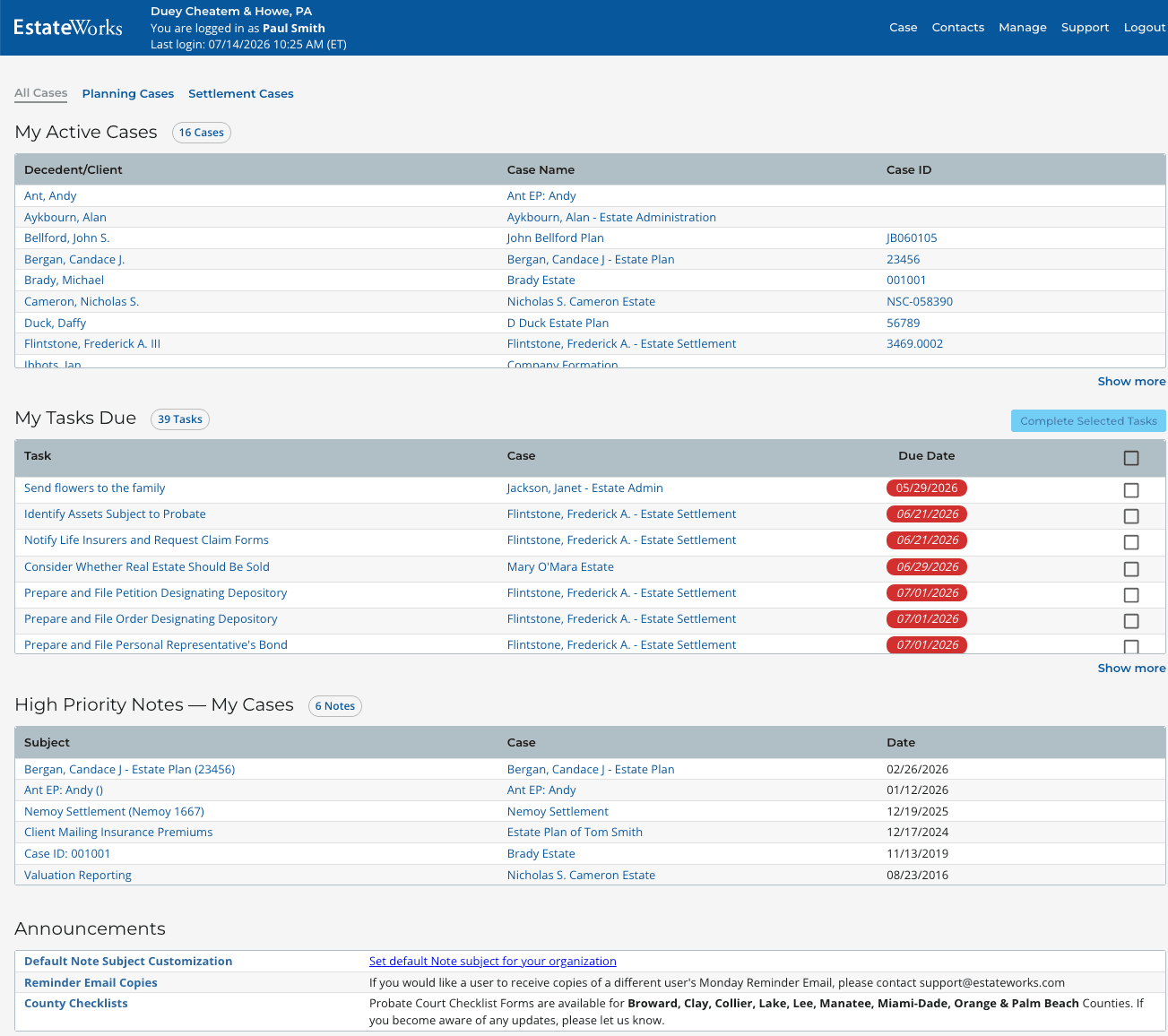Open client Cameron, Nicholas S.
Image resolution: width=1168 pixels, height=1036 pixels.
tap(82, 301)
